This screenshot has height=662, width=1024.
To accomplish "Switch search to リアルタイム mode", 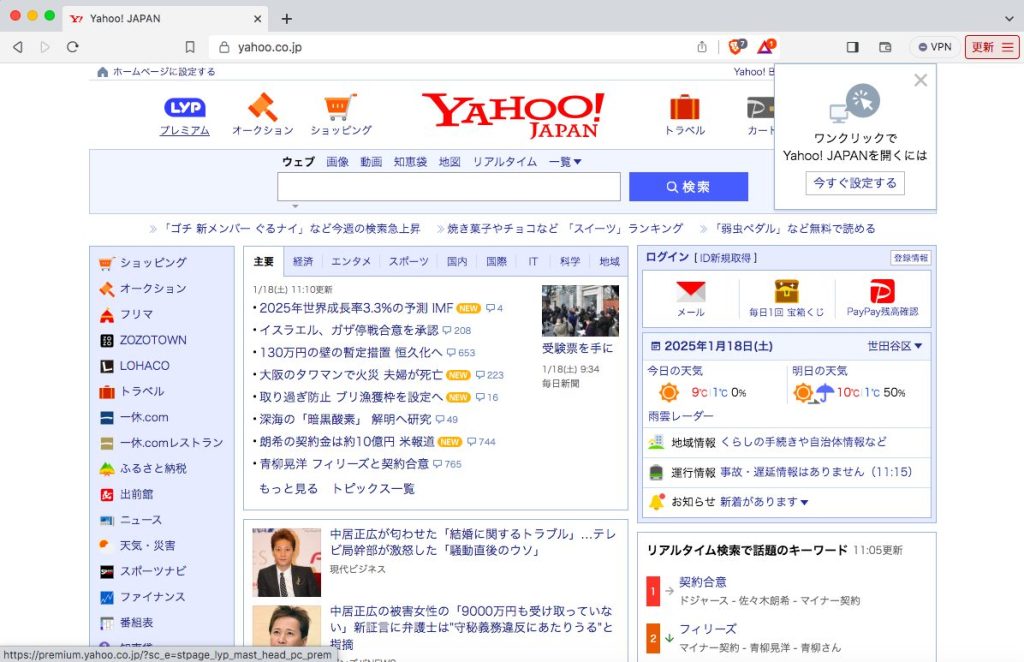I will tap(505, 161).
